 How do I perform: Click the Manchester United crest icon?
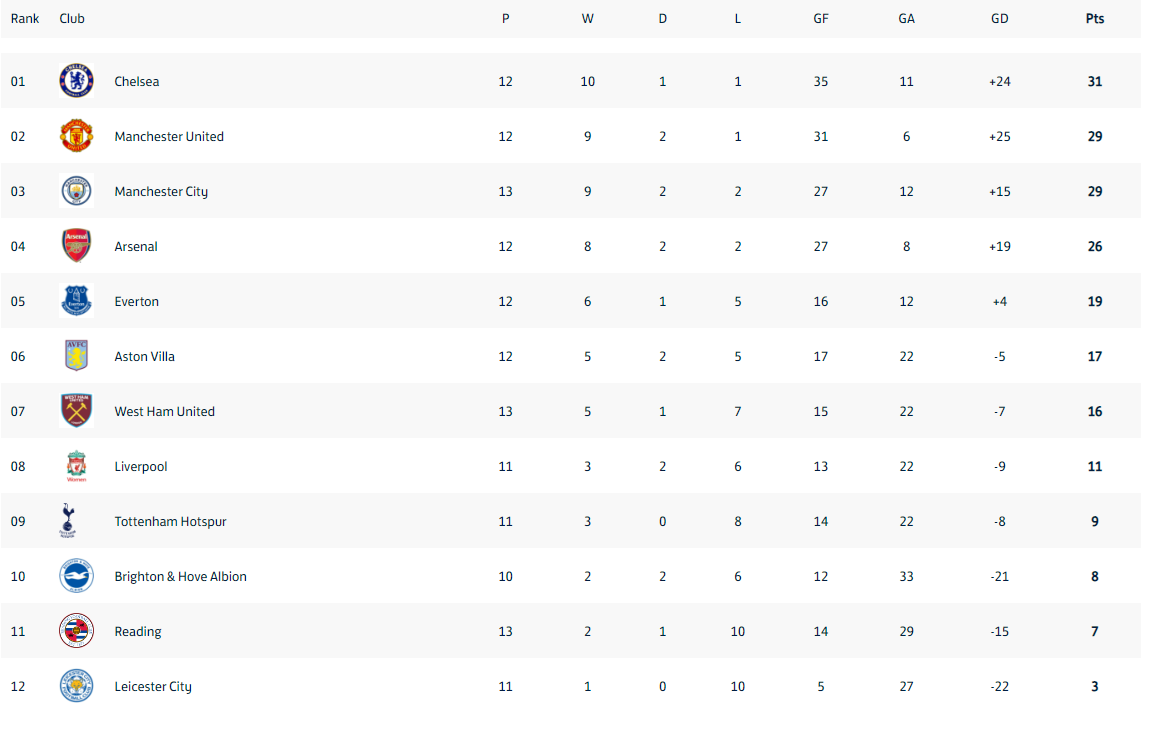[76, 136]
